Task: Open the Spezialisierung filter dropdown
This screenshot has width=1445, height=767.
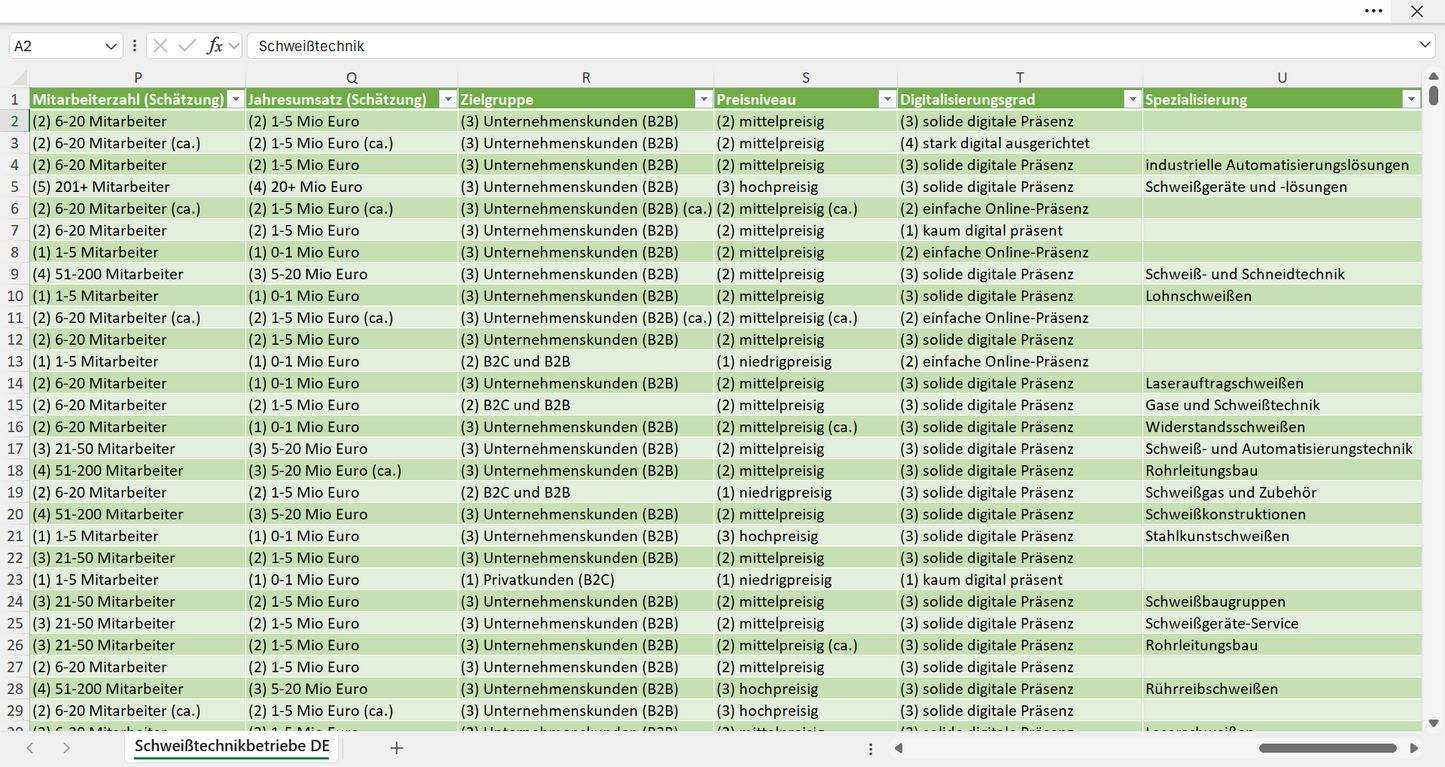Action: point(1411,99)
